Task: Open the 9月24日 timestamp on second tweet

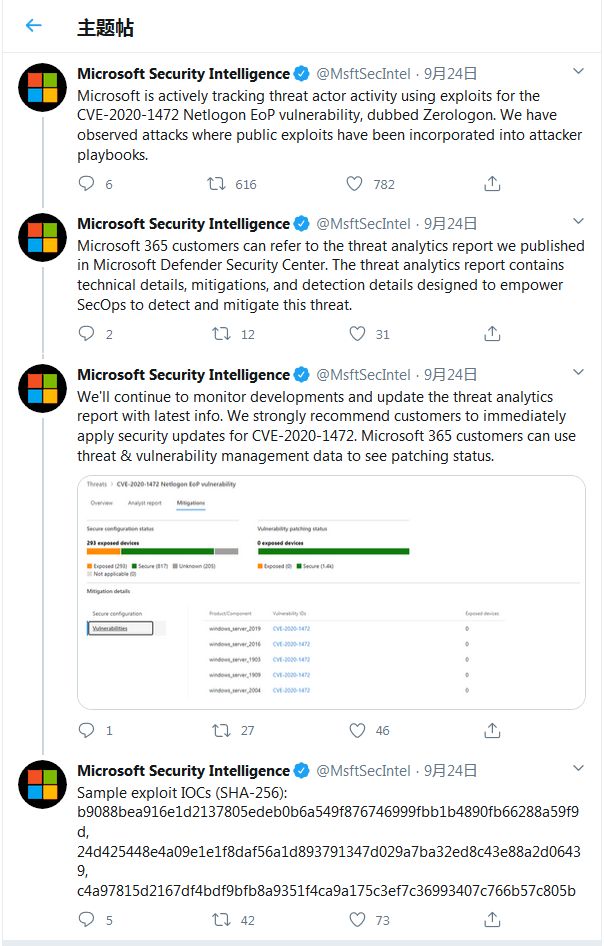Action: click(450, 224)
